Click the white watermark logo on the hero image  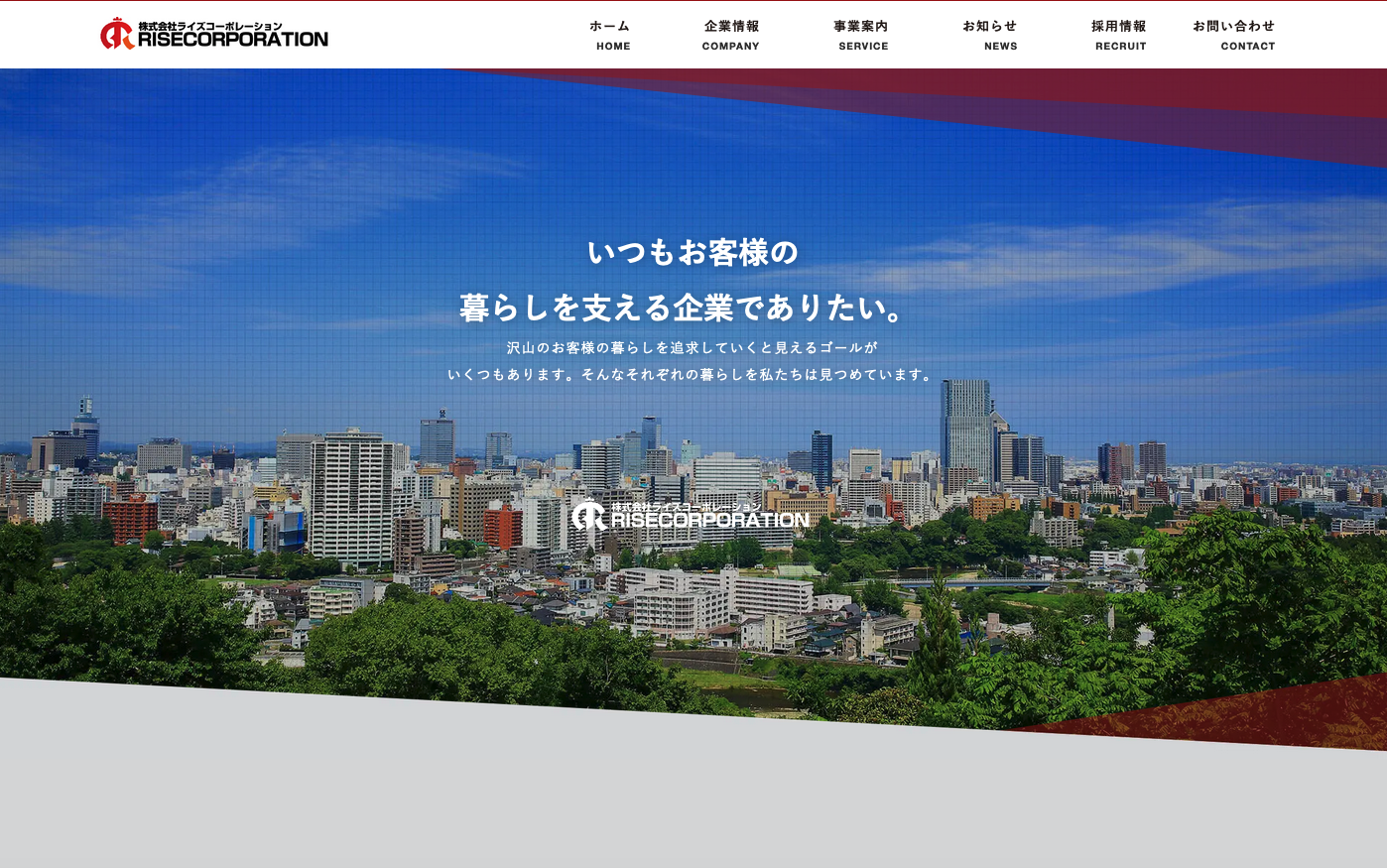click(x=690, y=514)
